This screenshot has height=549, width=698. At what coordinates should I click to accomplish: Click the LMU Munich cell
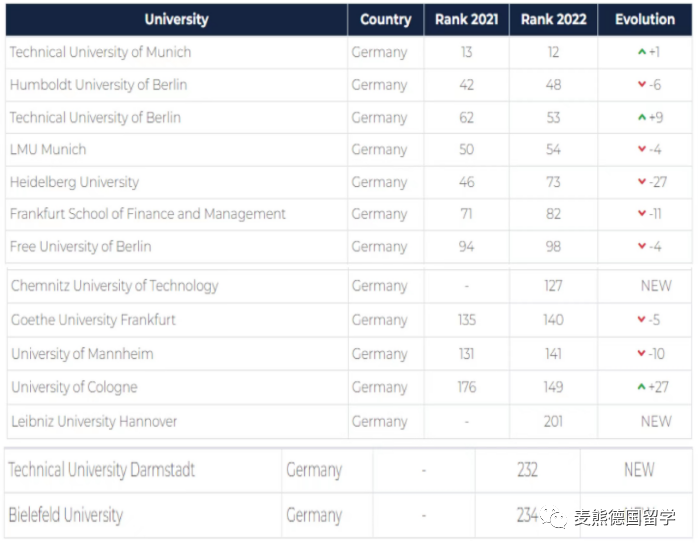pos(48,149)
